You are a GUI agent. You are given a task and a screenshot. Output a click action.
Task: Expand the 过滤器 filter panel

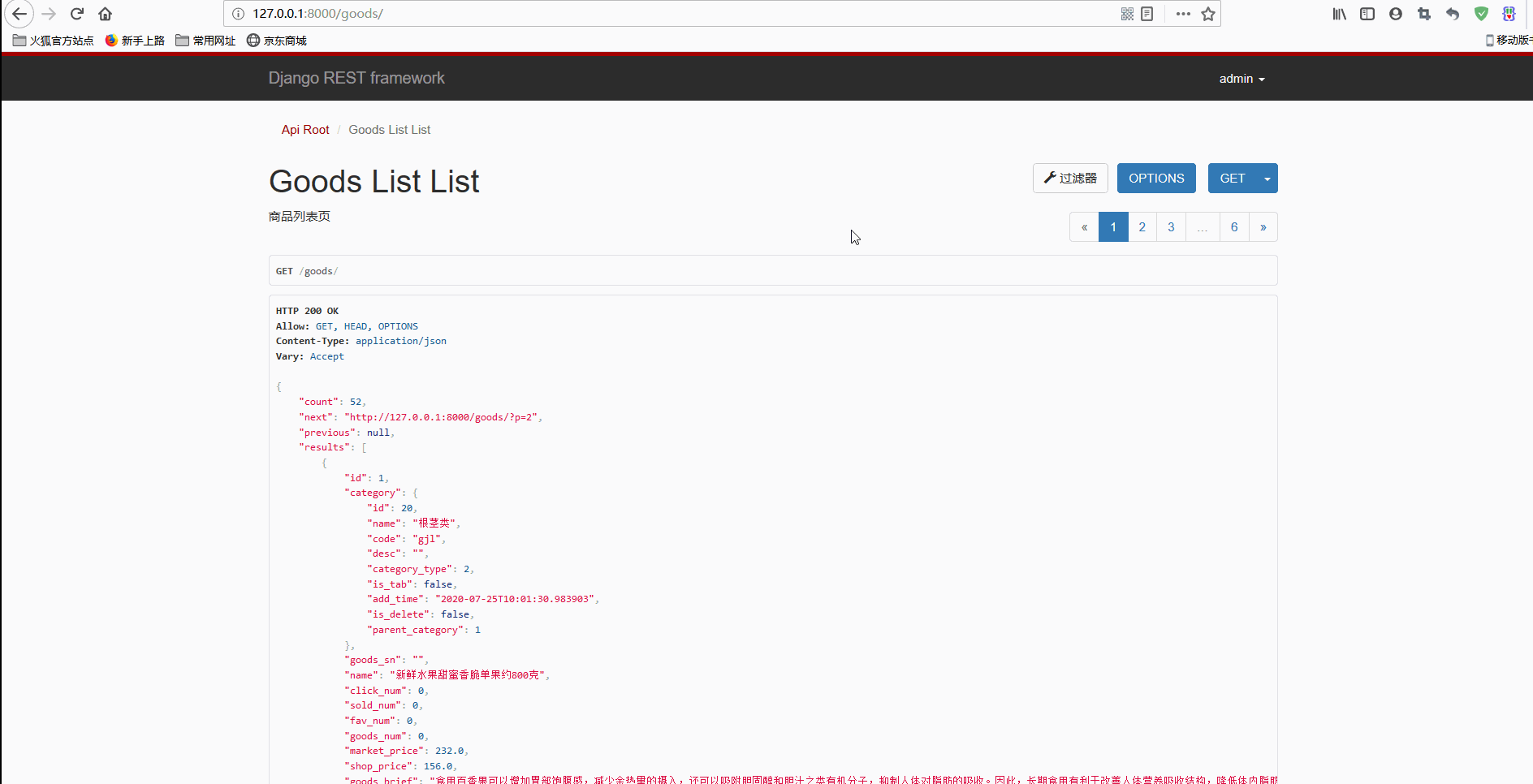(x=1070, y=178)
